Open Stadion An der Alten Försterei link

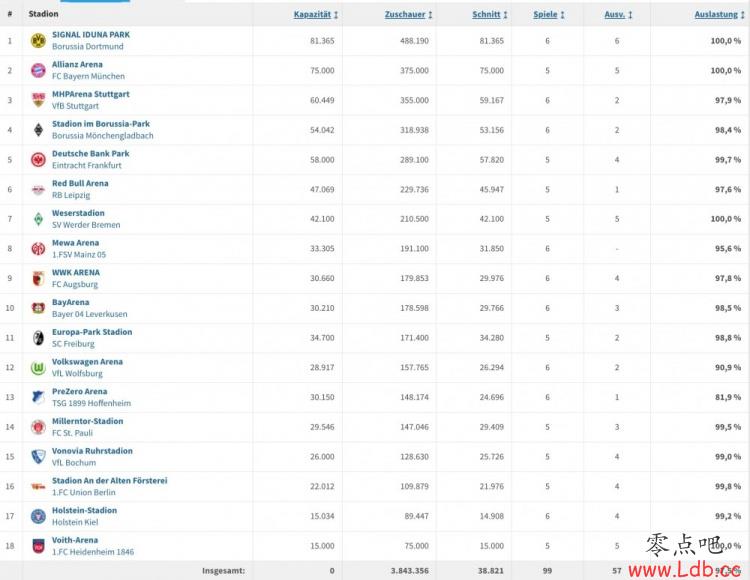[x=110, y=480]
